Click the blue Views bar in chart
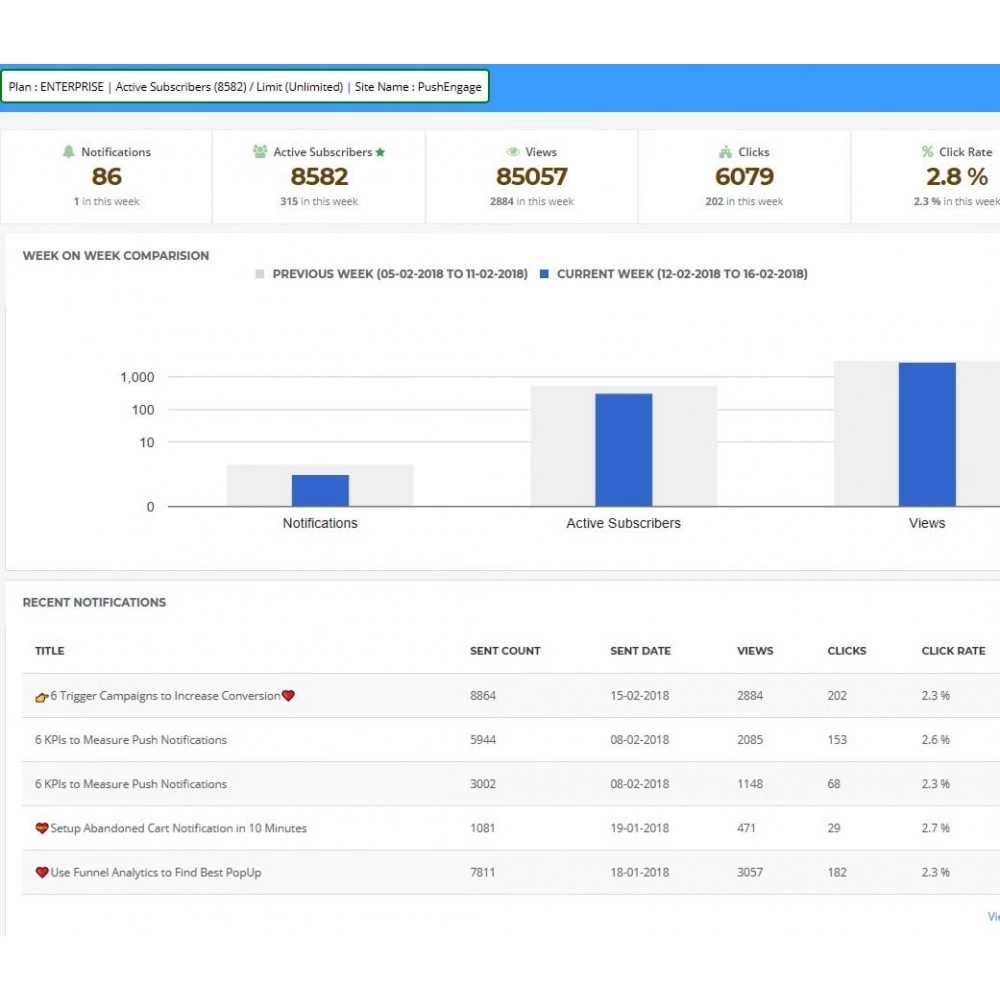 (927, 434)
